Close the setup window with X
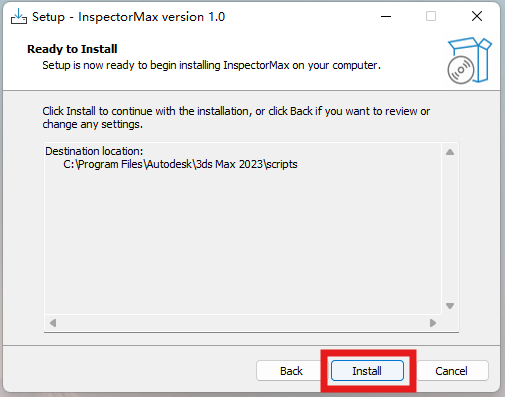 [x=477, y=16]
